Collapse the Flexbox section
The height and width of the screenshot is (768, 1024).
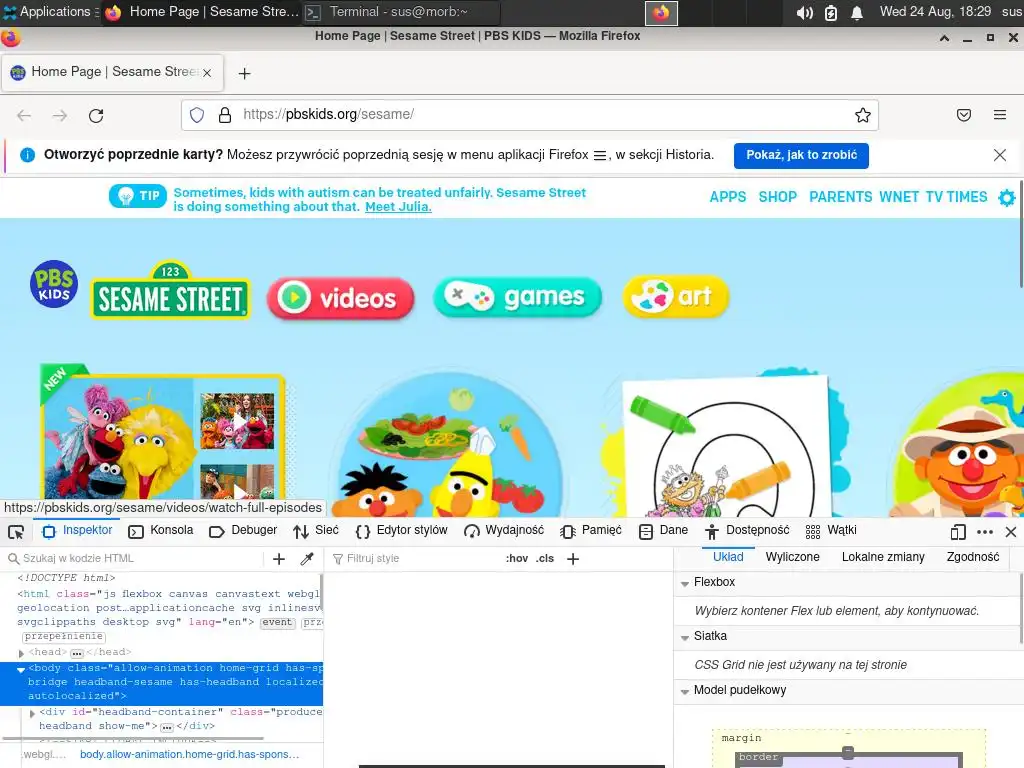(x=685, y=583)
